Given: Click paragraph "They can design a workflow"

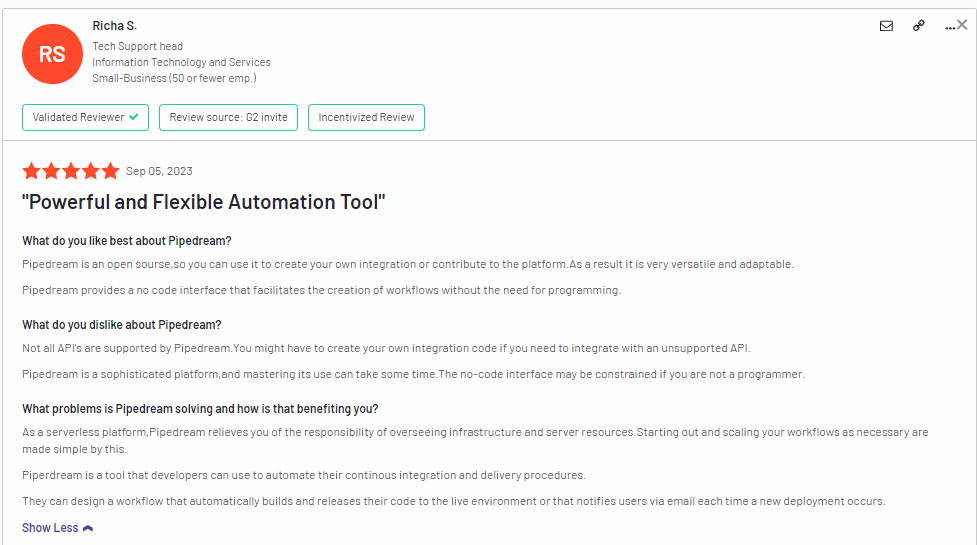Looking at the screenshot, I should [454, 501].
